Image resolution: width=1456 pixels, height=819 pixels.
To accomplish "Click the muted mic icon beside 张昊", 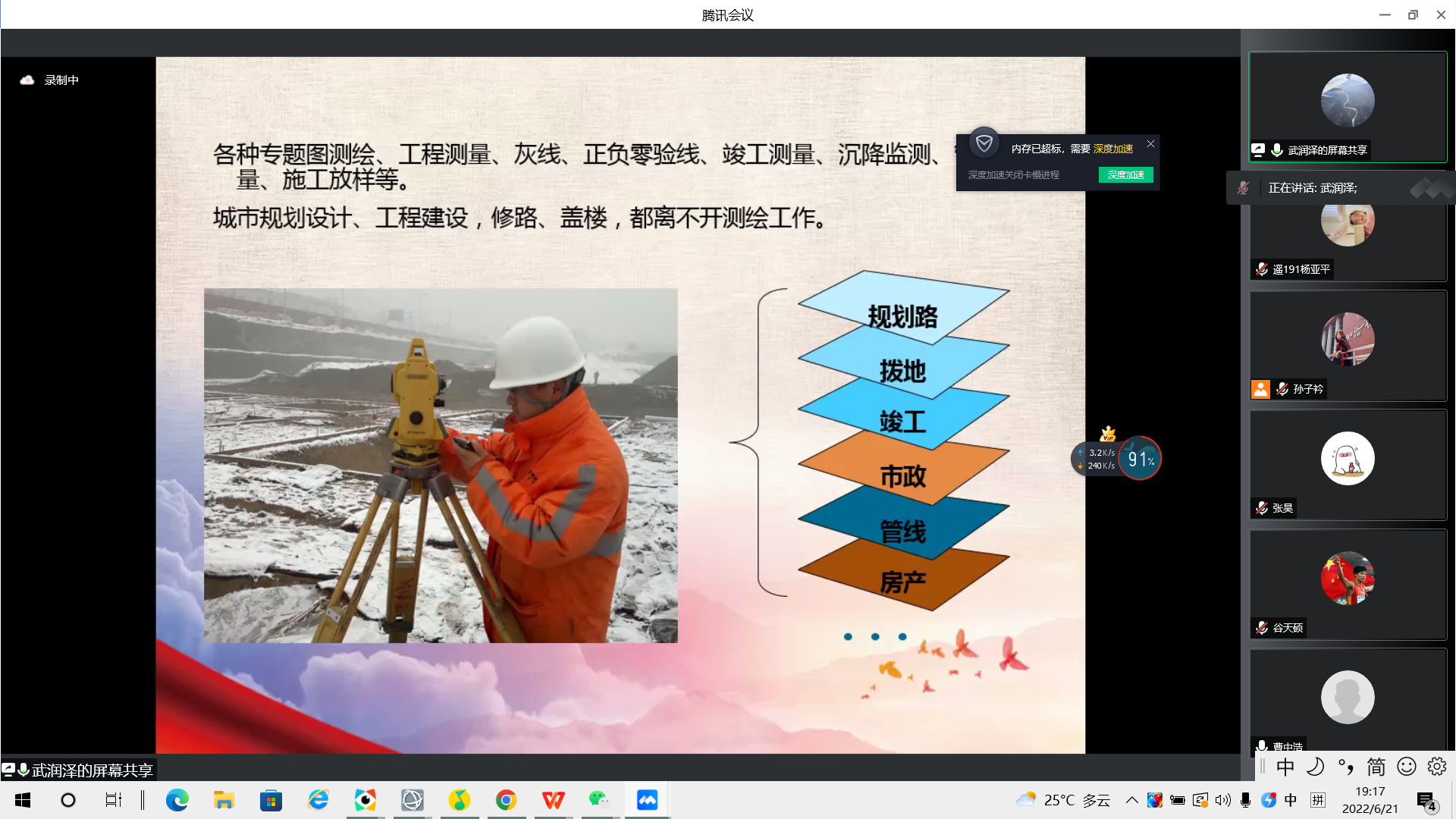I will (1262, 508).
